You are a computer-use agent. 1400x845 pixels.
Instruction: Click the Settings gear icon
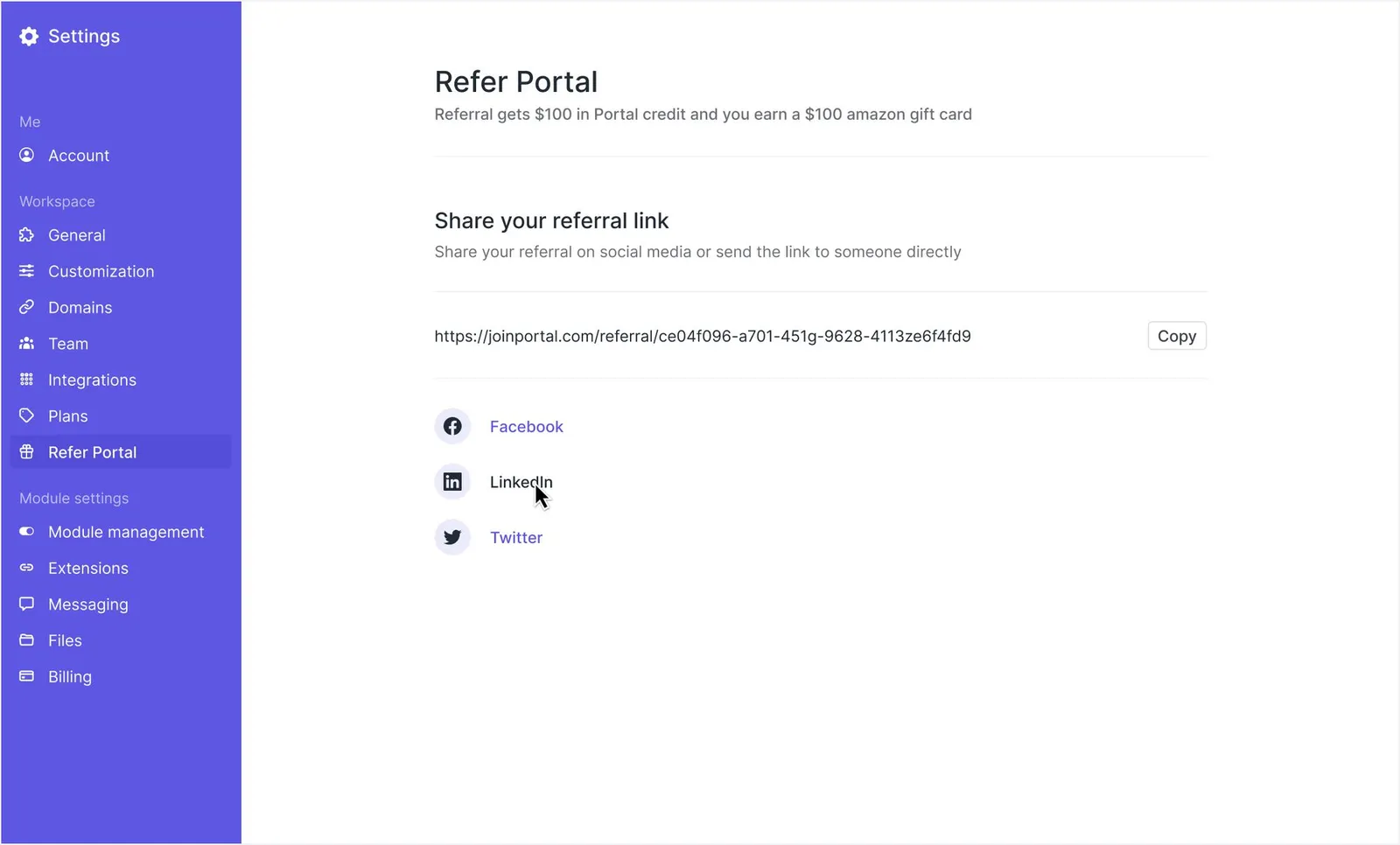pyautogui.click(x=29, y=36)
